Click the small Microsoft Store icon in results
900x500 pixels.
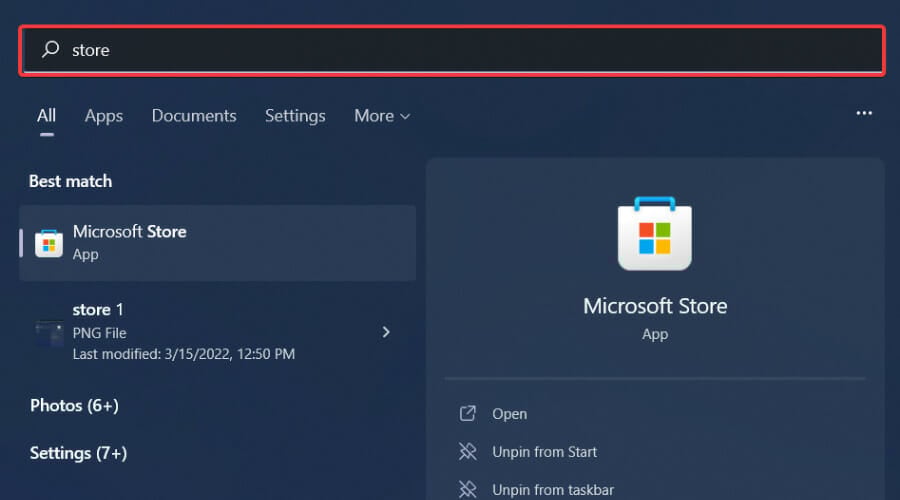pos(49,243)
